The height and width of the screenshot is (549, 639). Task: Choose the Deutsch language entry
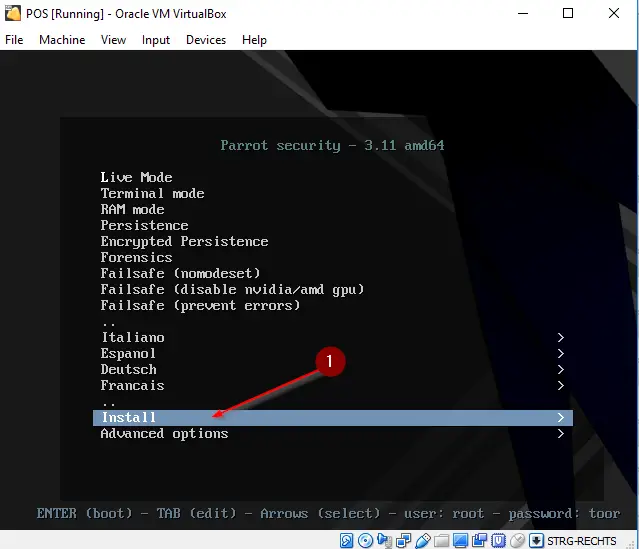(x=128, y=369)
